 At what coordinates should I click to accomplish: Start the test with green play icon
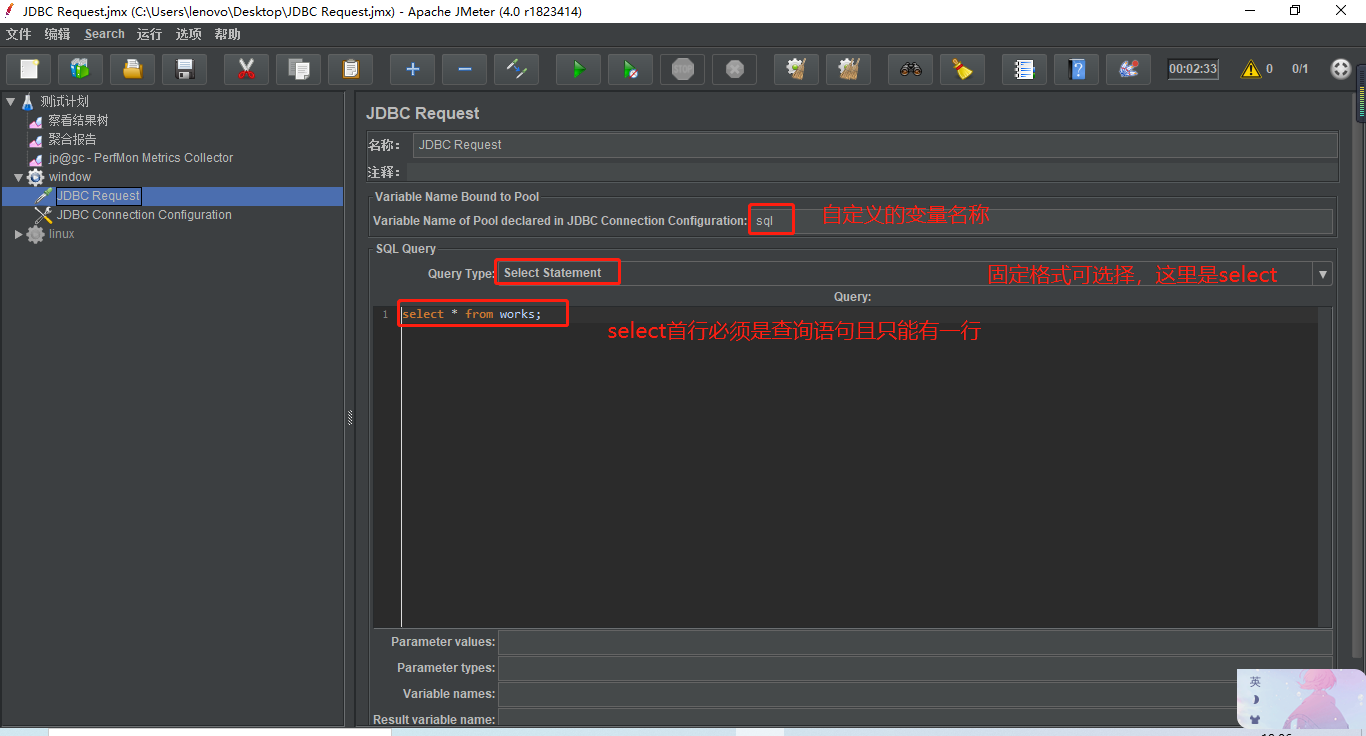tap(578, 69)
